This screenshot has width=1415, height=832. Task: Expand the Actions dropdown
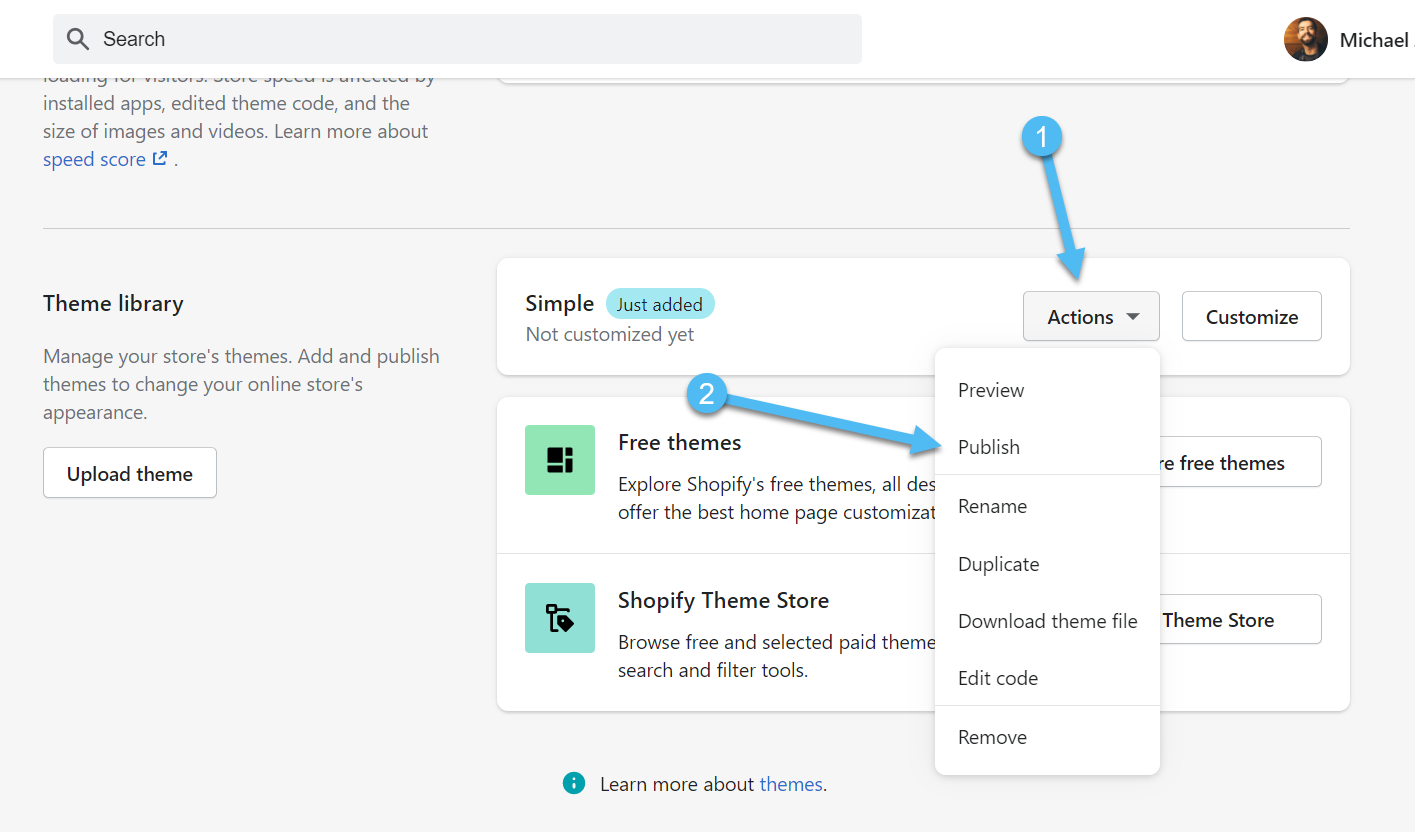pyautogui.click(x=1091, y=317)
